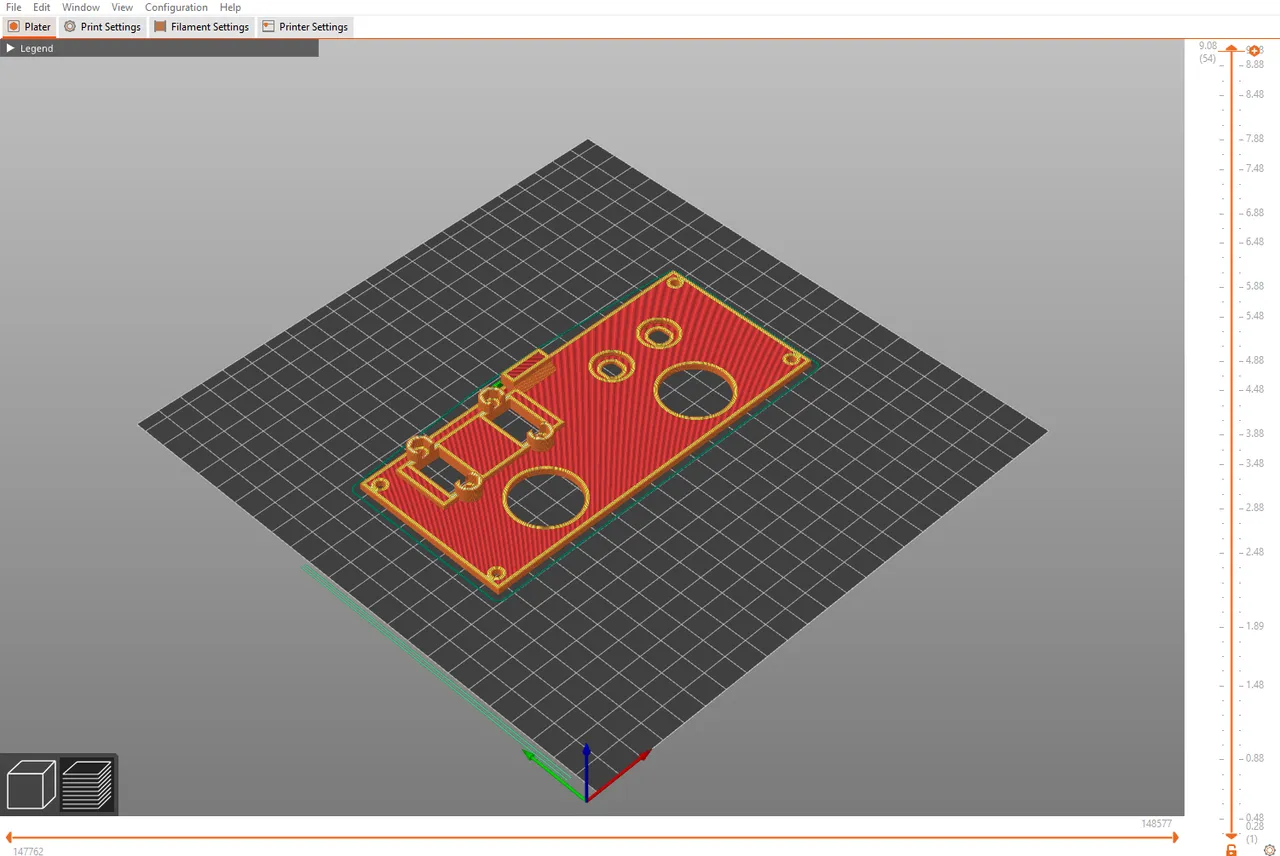
Task: Select the sliced layers preview icon
Action: pyautogui.click(x=87, y=784)
